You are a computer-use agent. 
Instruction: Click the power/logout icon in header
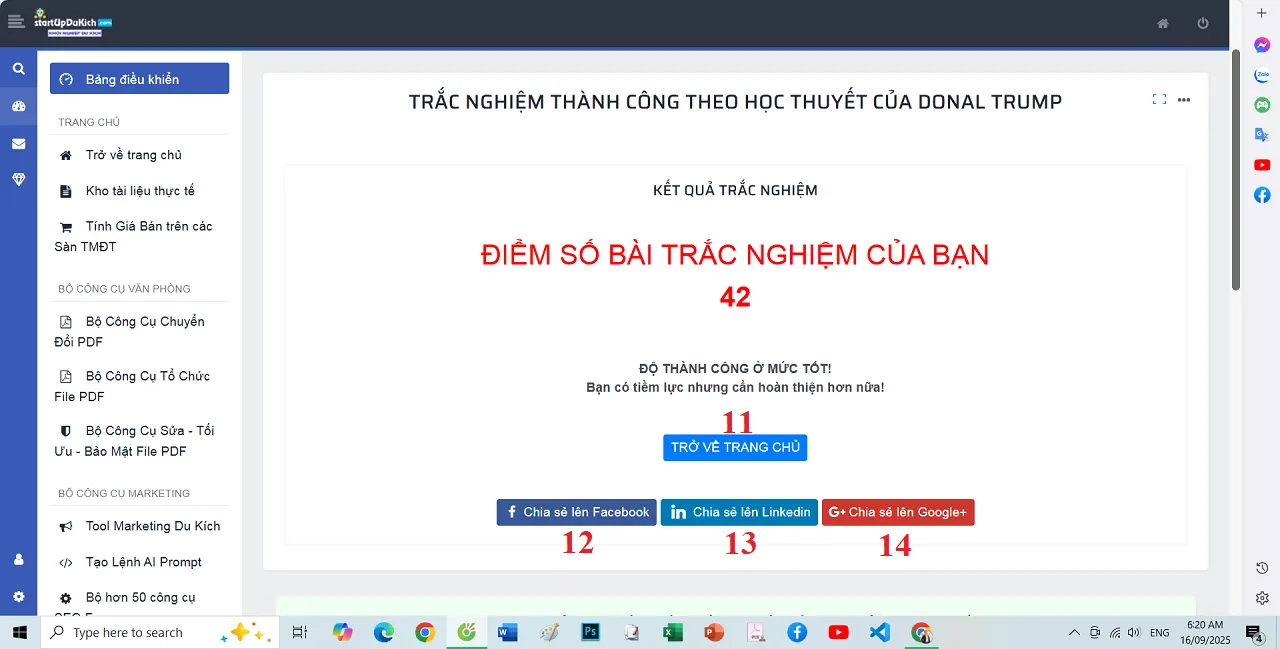coord(1203,23)
